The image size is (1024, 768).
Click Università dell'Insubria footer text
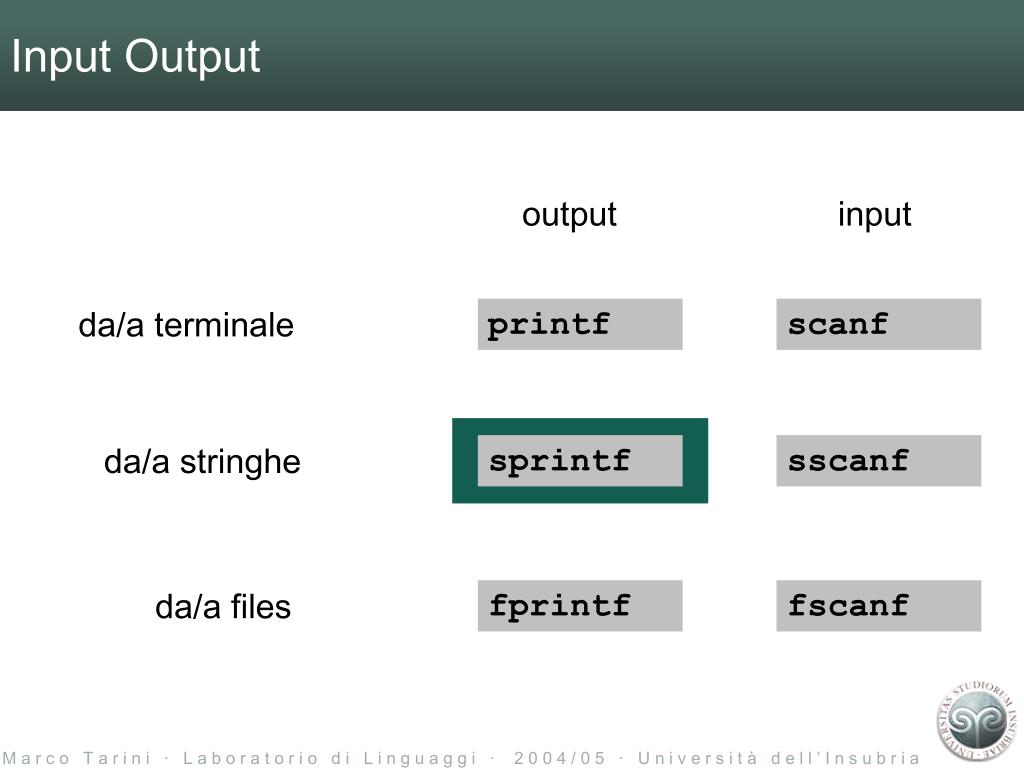coord(779,758)
